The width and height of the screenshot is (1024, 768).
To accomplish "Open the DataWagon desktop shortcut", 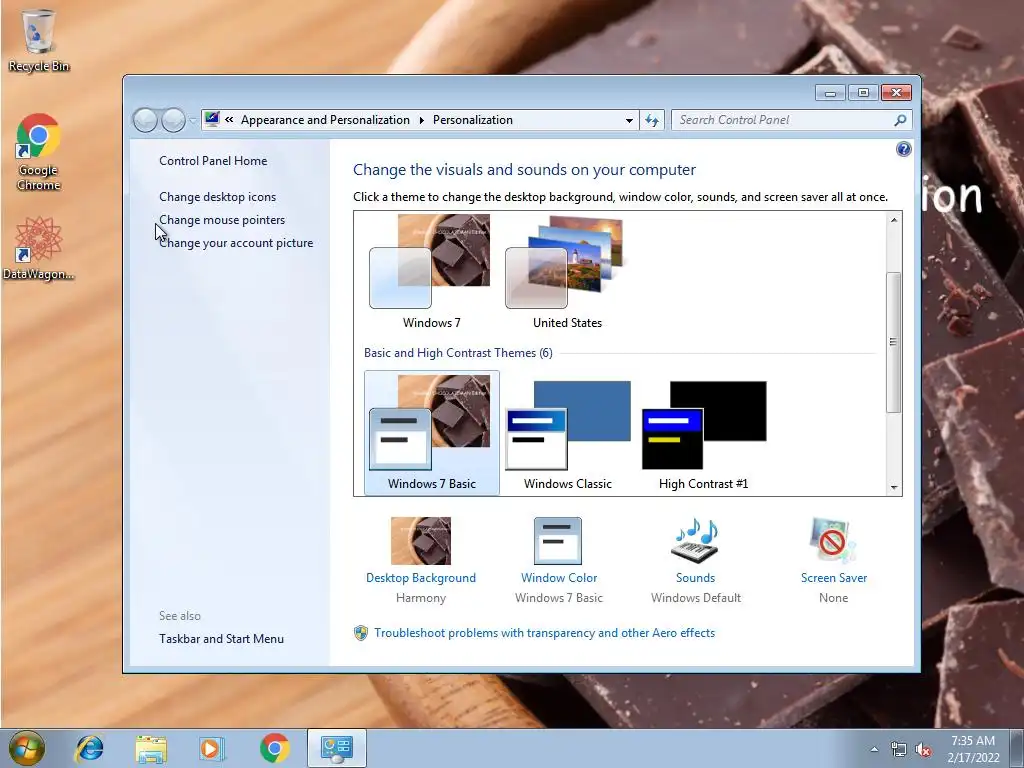I will point(38,248).
